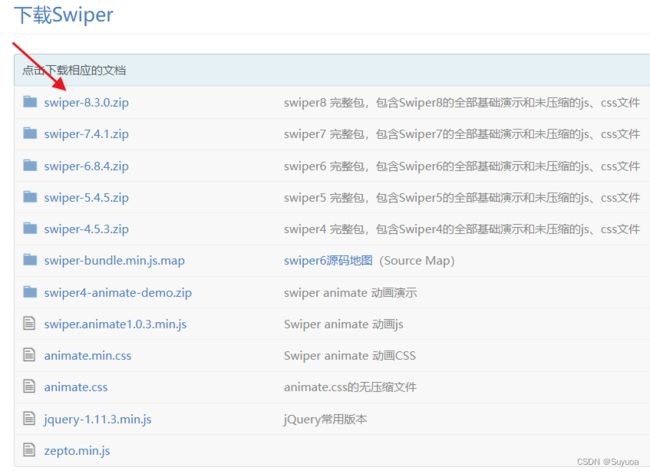Viewport: 650px width, 474px height.
Task: Click the 下载Swiper page heading
Action: (63, 15)
